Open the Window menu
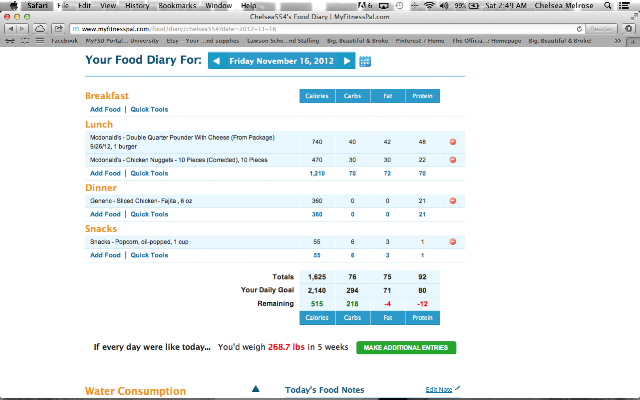The height and width of the screenshot is (400, 640). [x=218, y=6]
